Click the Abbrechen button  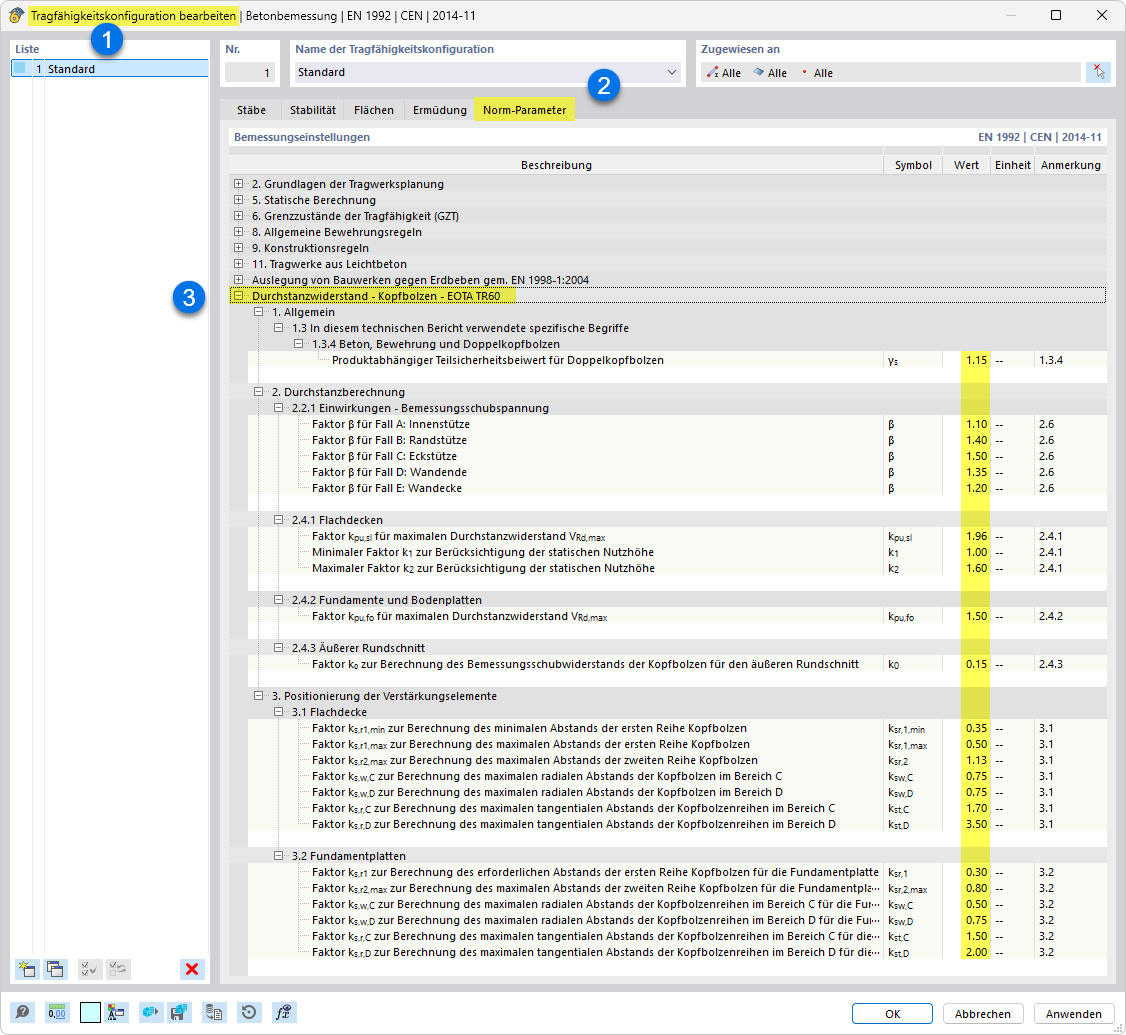[982, 1013]
